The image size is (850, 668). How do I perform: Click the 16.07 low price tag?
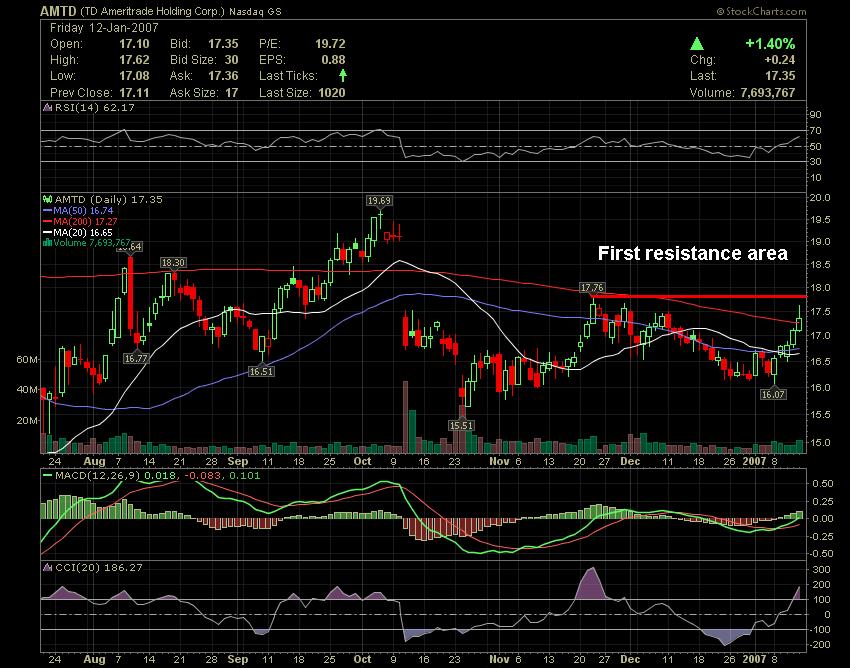click(x=773, y=395)
